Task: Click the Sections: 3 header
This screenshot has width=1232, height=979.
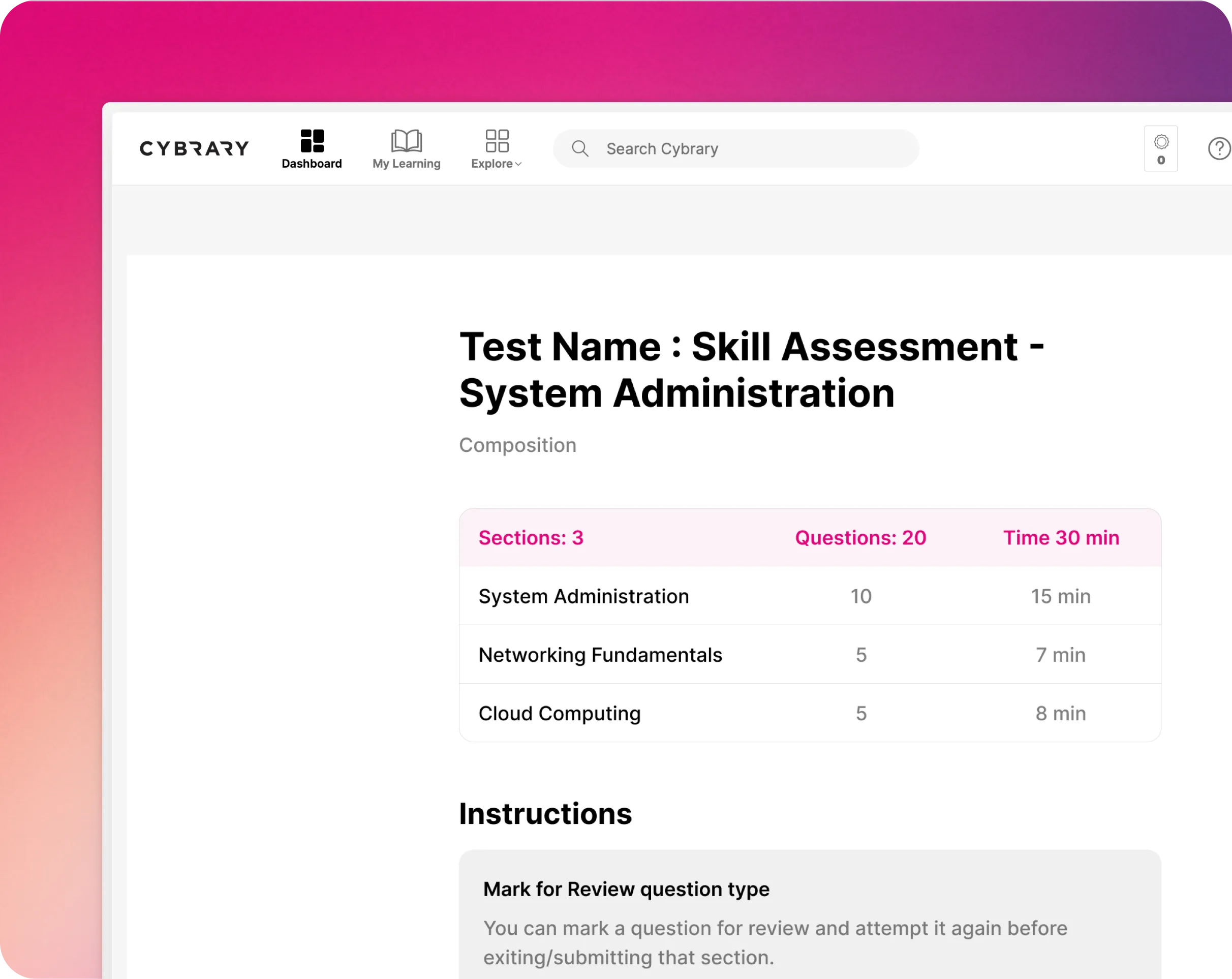Action: tap(531, 538)
